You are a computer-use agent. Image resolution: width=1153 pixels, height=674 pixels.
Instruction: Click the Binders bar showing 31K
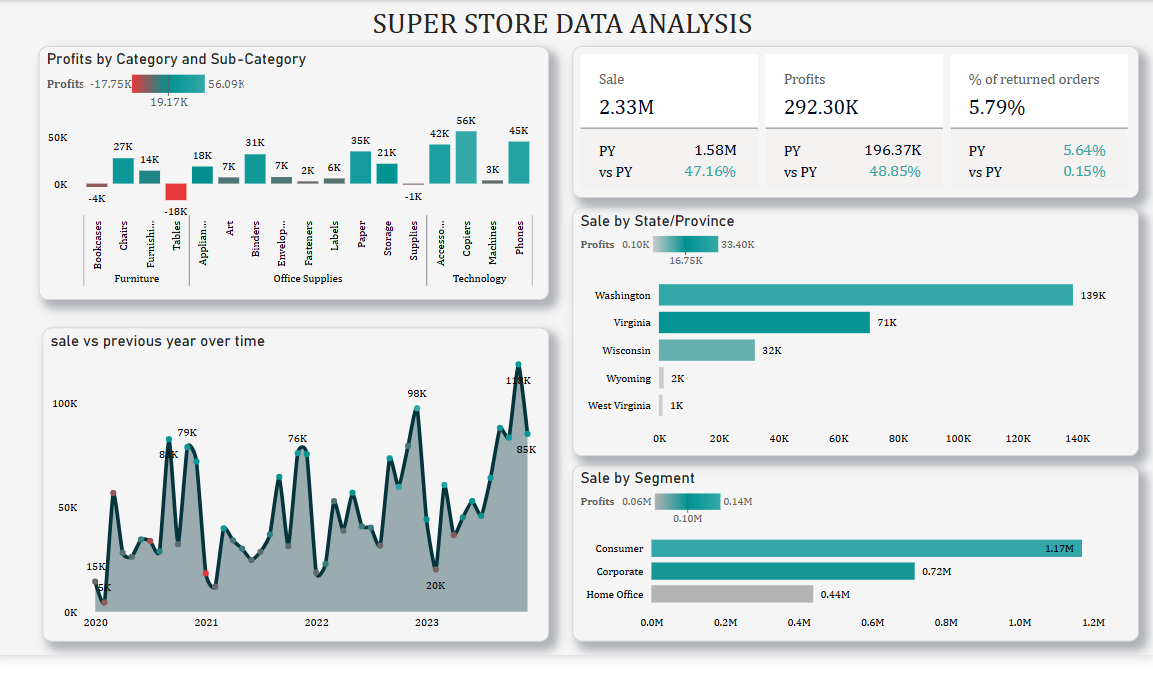[x=255, y=169]
